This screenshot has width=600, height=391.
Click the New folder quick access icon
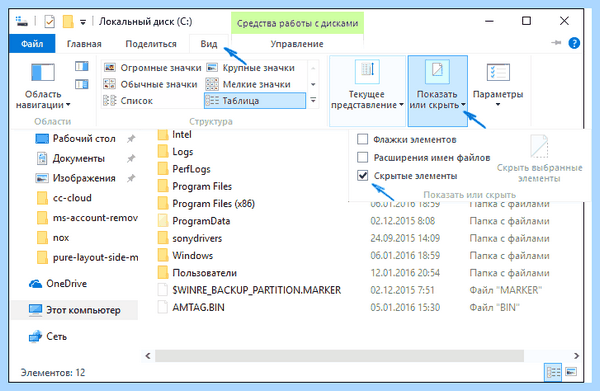coord(68,21)
